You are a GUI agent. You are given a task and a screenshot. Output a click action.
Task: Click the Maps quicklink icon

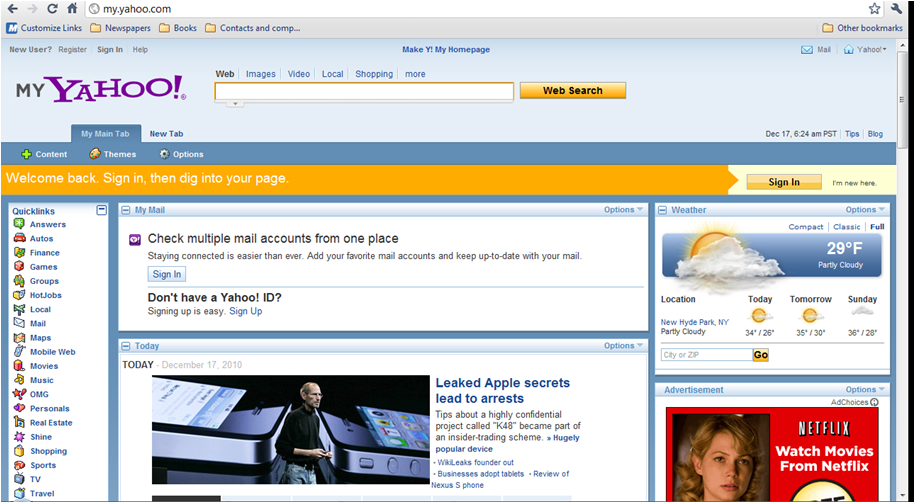pos(19,338)
